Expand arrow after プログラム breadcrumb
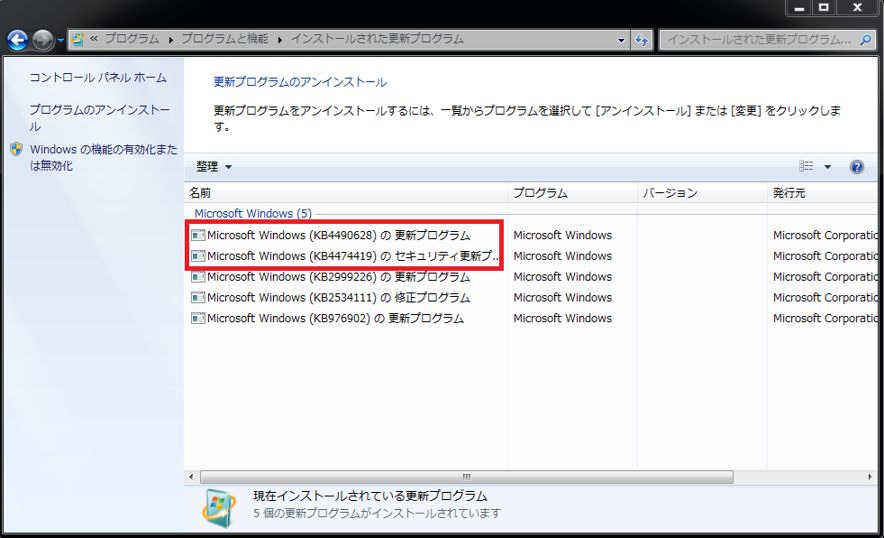The image size is (884, 538). coord(171,39)
